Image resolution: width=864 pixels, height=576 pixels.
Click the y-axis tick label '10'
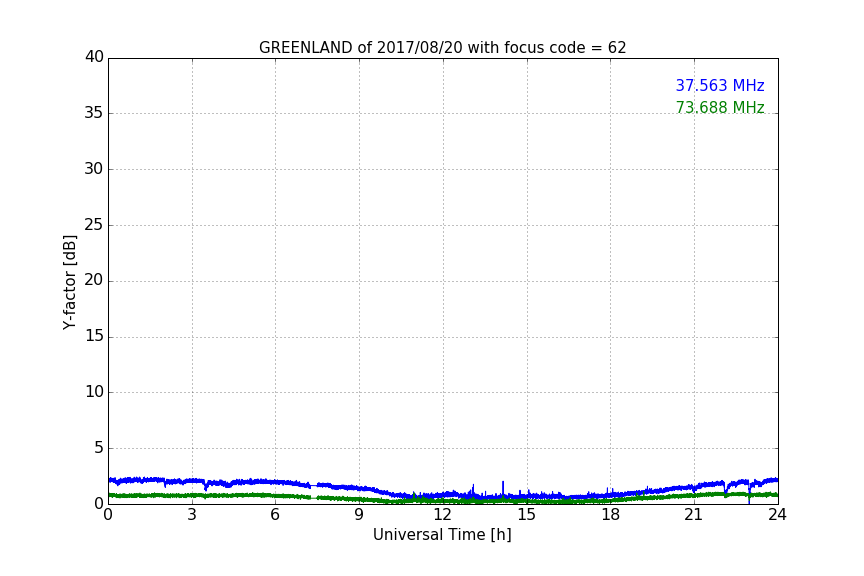coord(94,392)
